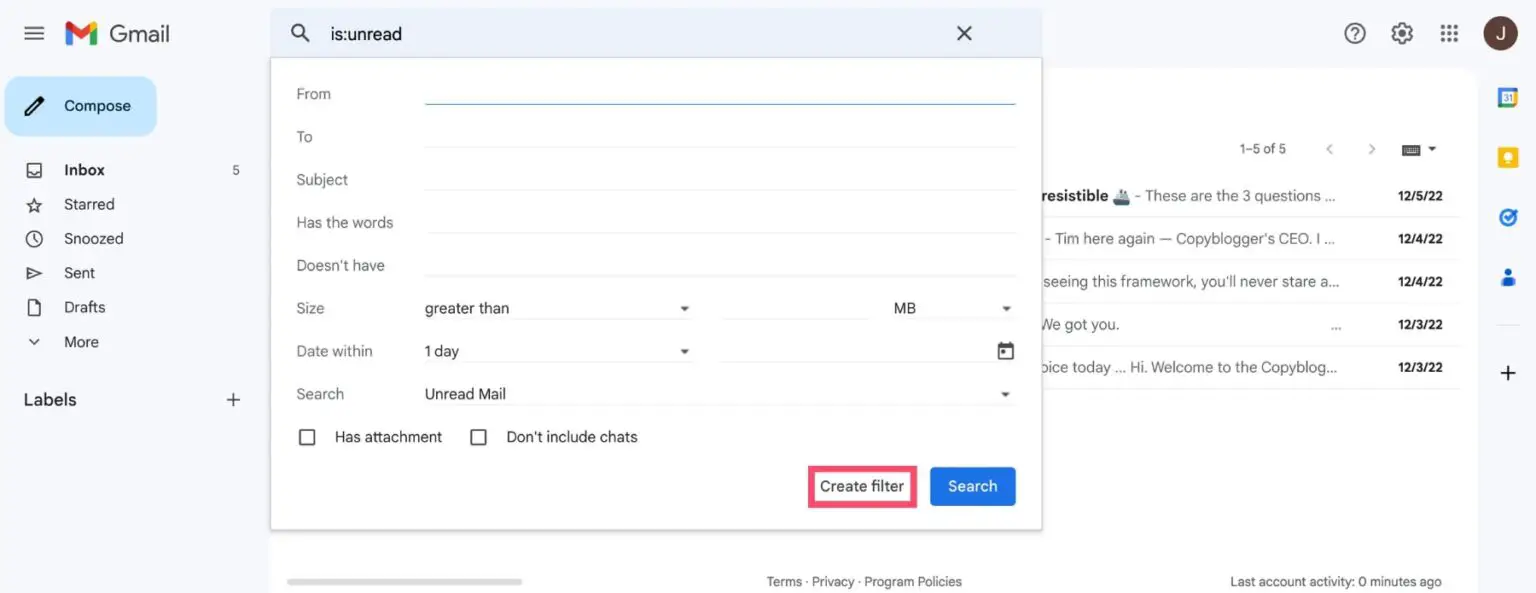Open the Starred folder
Image resolution: width=1536 pixels, height=593 pixels.
pos(89,204)
